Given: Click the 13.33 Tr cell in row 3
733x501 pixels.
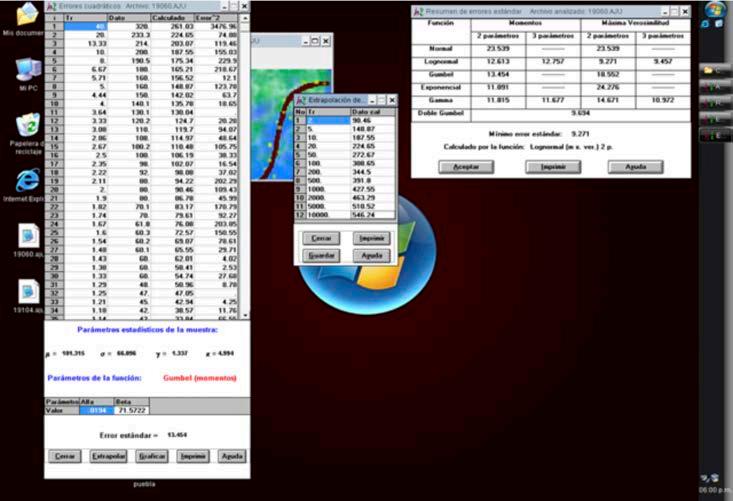Looking at the screenshot, I should [x=86, y=43].
